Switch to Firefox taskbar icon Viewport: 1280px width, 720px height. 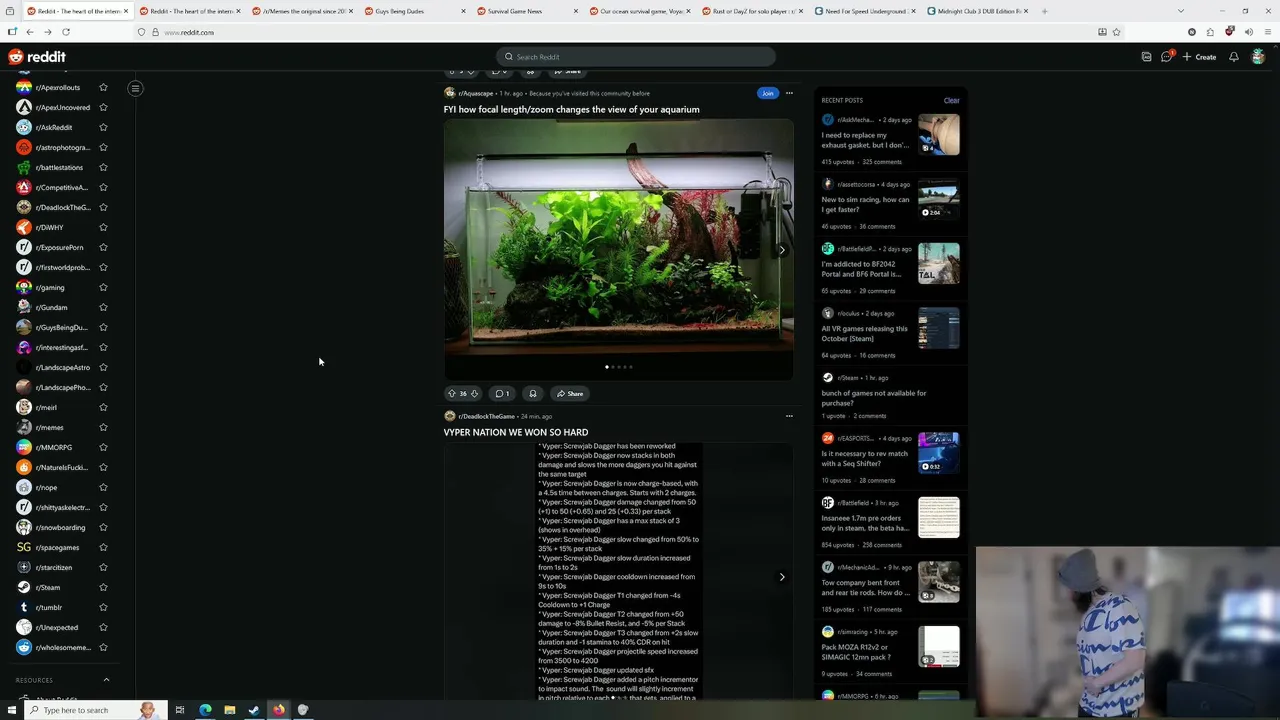pos(278,710)
